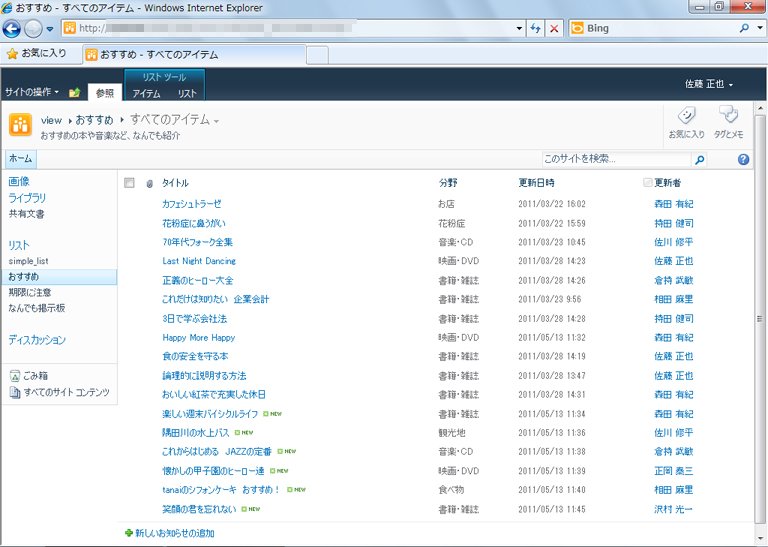
Task: Click the blue help question icon
Action: 743,159
